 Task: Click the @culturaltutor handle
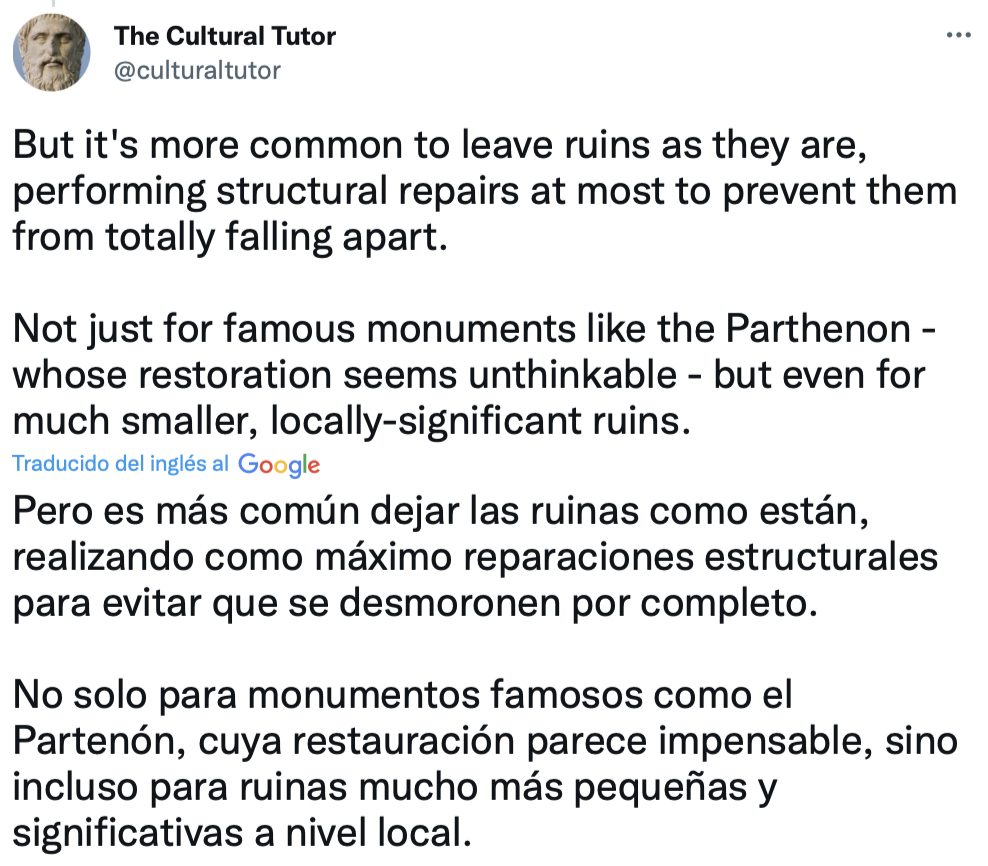[198, 69]
